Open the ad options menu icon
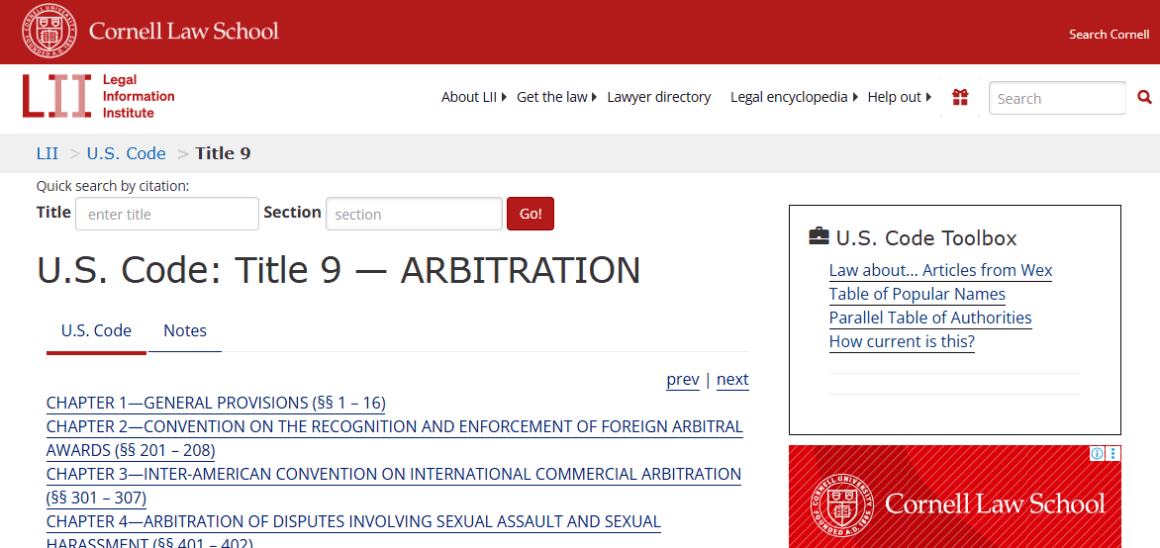The width and height of the screenshot is (1160, 548). coord(1113,453)
